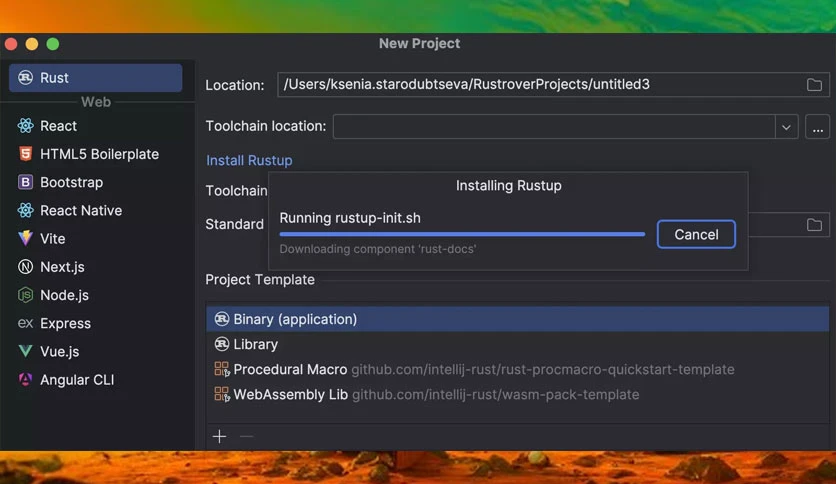Screen dimensions: 836x484
Task: Click the Procedural Macro template icon
Action: (222, 369)
